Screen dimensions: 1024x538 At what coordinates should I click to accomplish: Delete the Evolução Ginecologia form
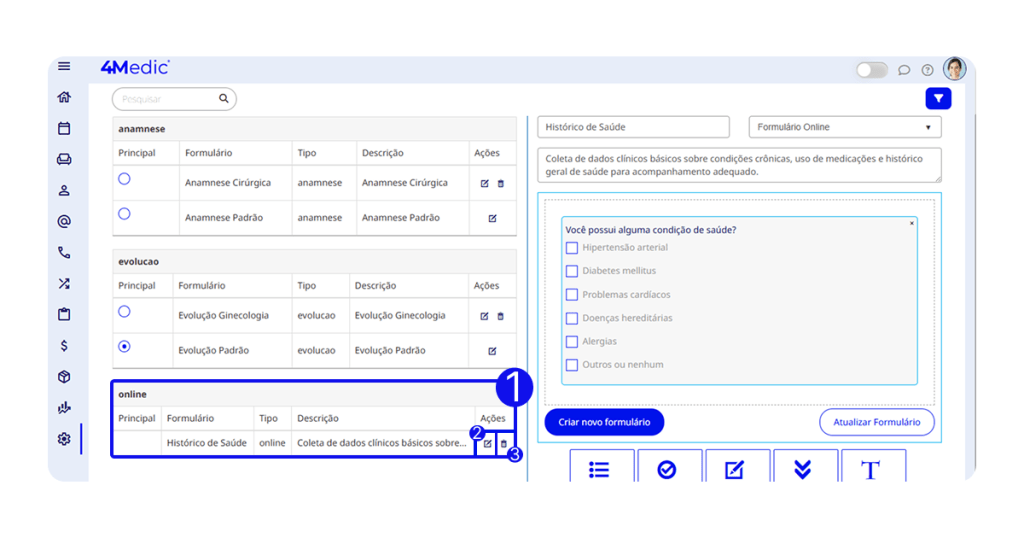click(501, 316)
